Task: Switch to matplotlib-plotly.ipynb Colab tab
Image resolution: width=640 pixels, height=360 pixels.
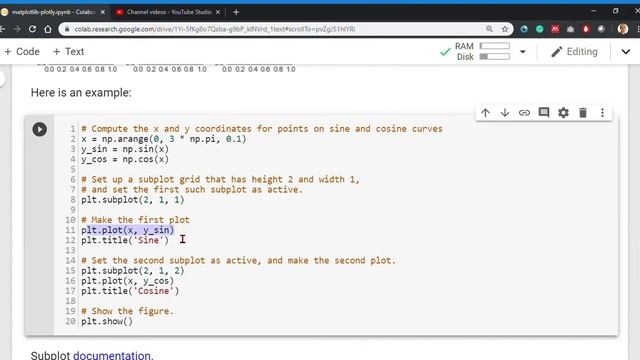Action: tap(53, 12)
